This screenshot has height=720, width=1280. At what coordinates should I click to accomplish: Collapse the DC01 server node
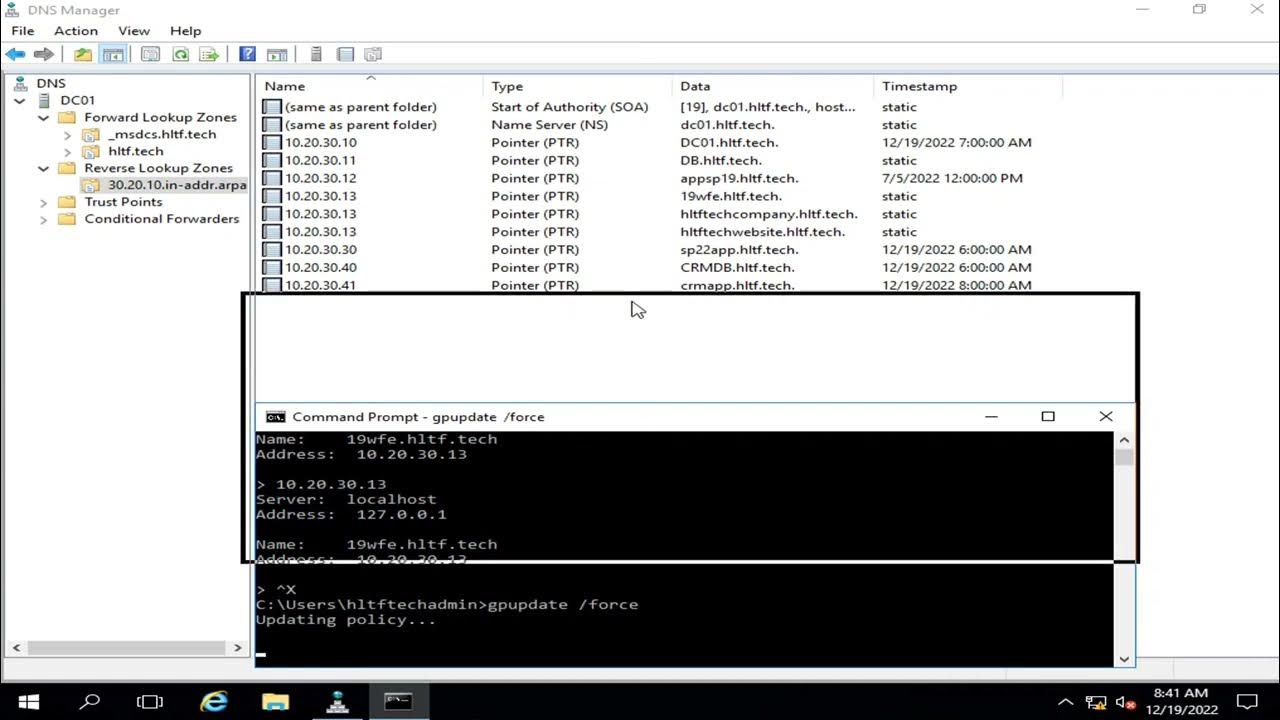pyautogui.click(x=19, y=101)
